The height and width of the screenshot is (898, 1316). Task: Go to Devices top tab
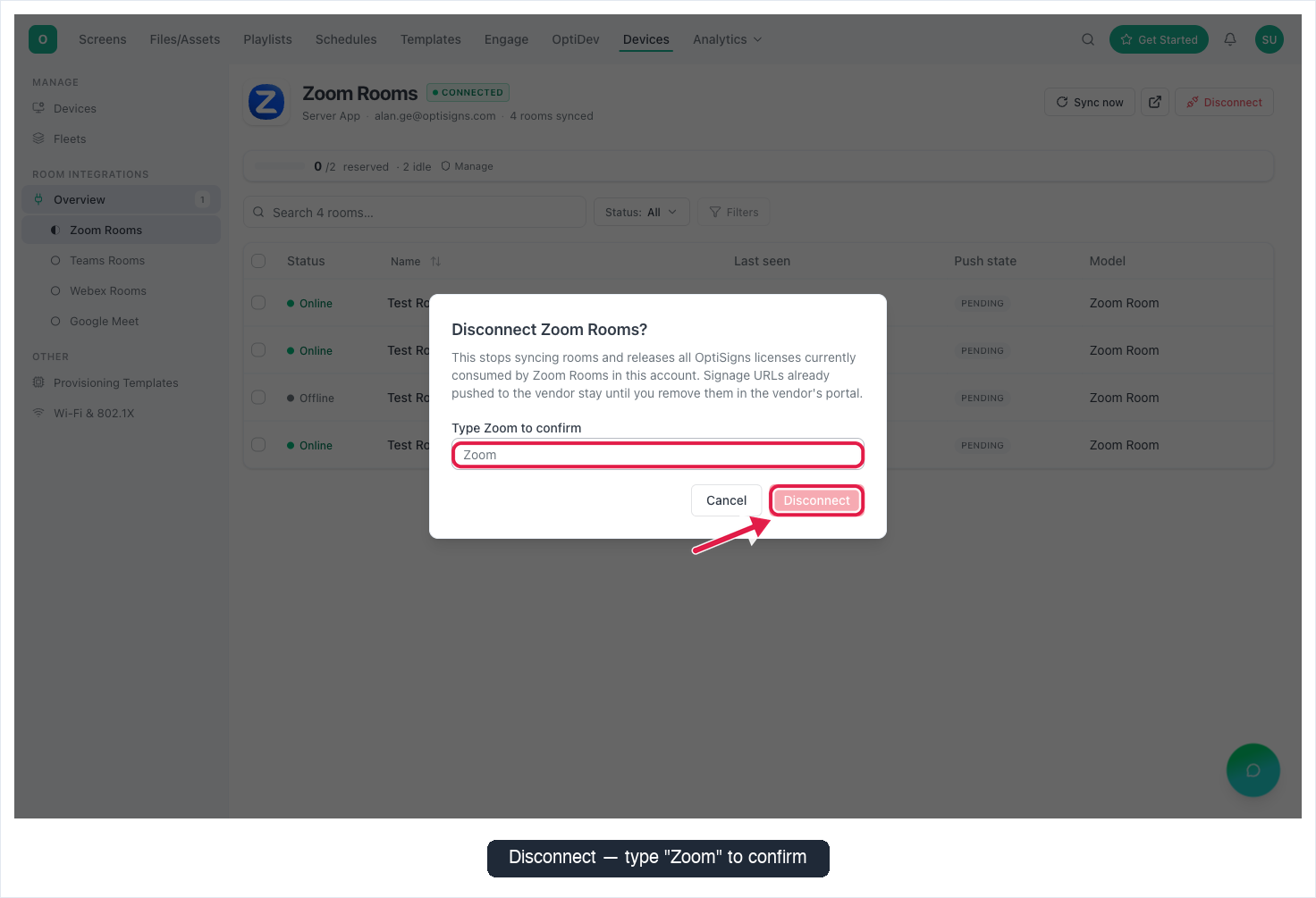click(x=646, y=39)
